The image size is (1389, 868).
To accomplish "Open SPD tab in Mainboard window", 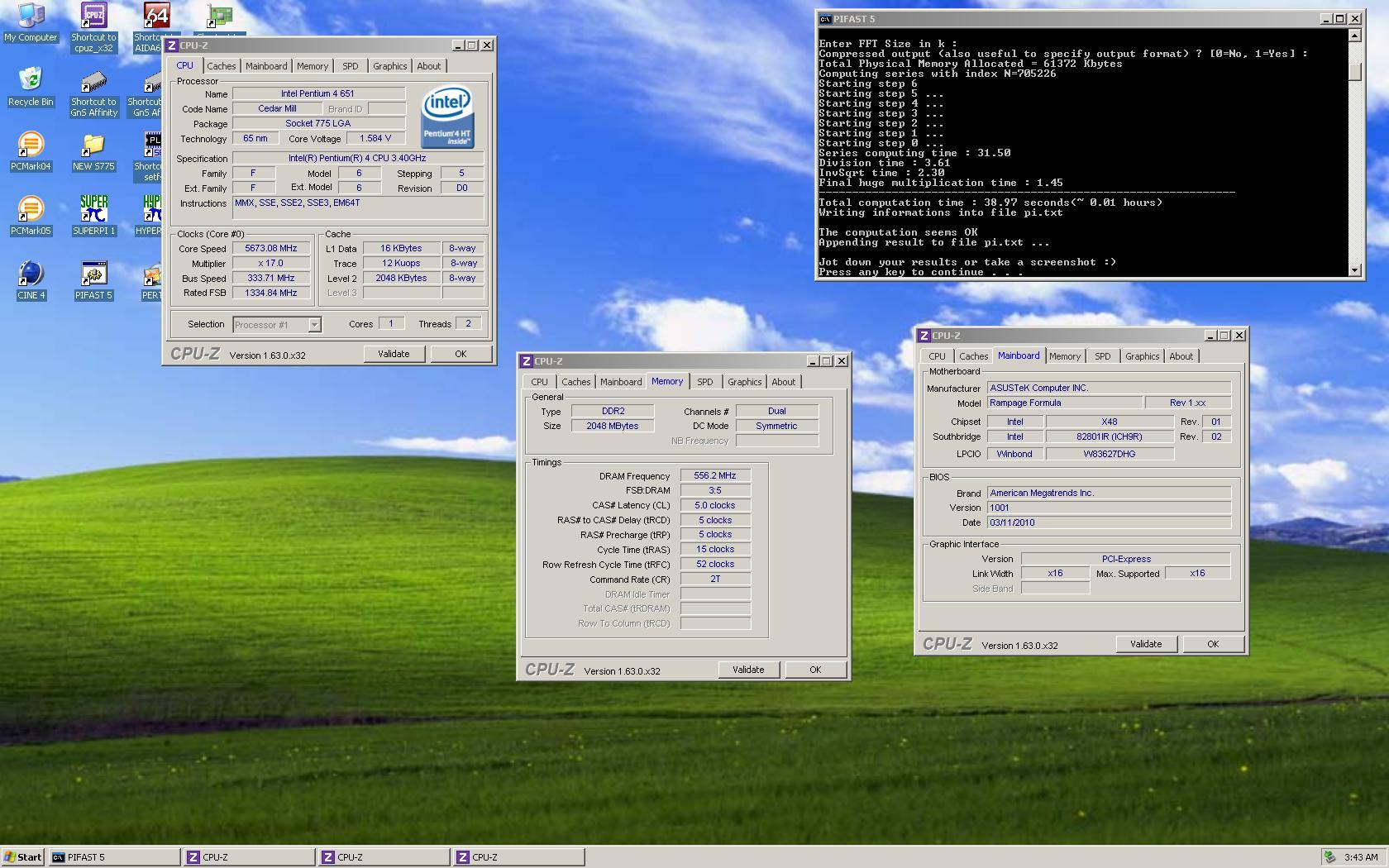I will (1103, 356).
